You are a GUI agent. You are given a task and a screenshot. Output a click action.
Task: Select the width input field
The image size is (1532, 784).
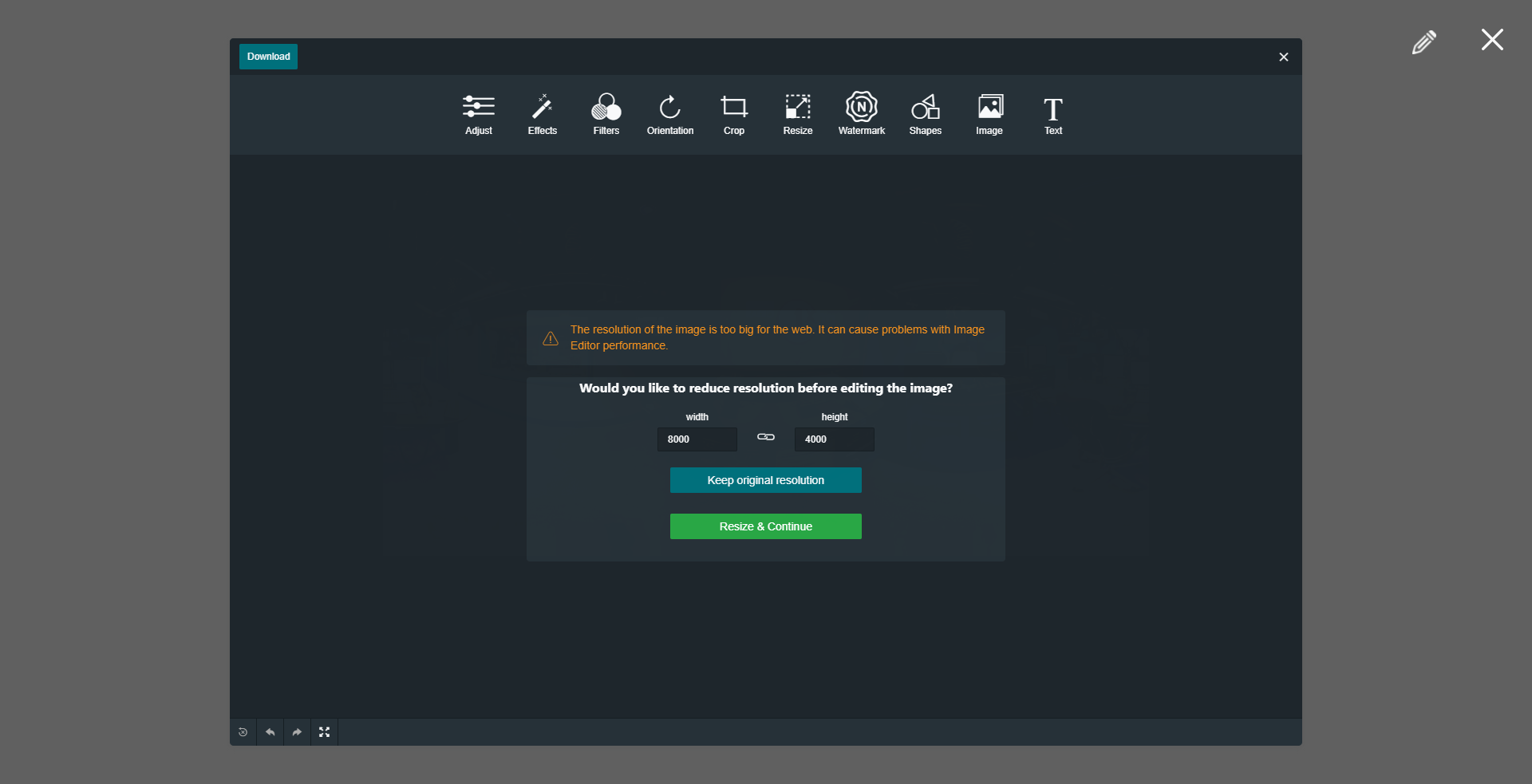[697, 439]
